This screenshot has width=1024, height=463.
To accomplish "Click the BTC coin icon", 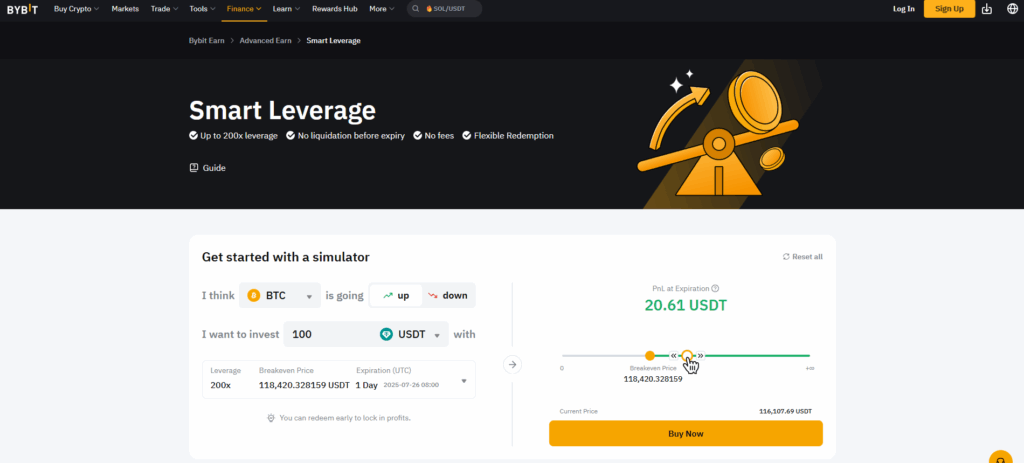I will [254, 295].
